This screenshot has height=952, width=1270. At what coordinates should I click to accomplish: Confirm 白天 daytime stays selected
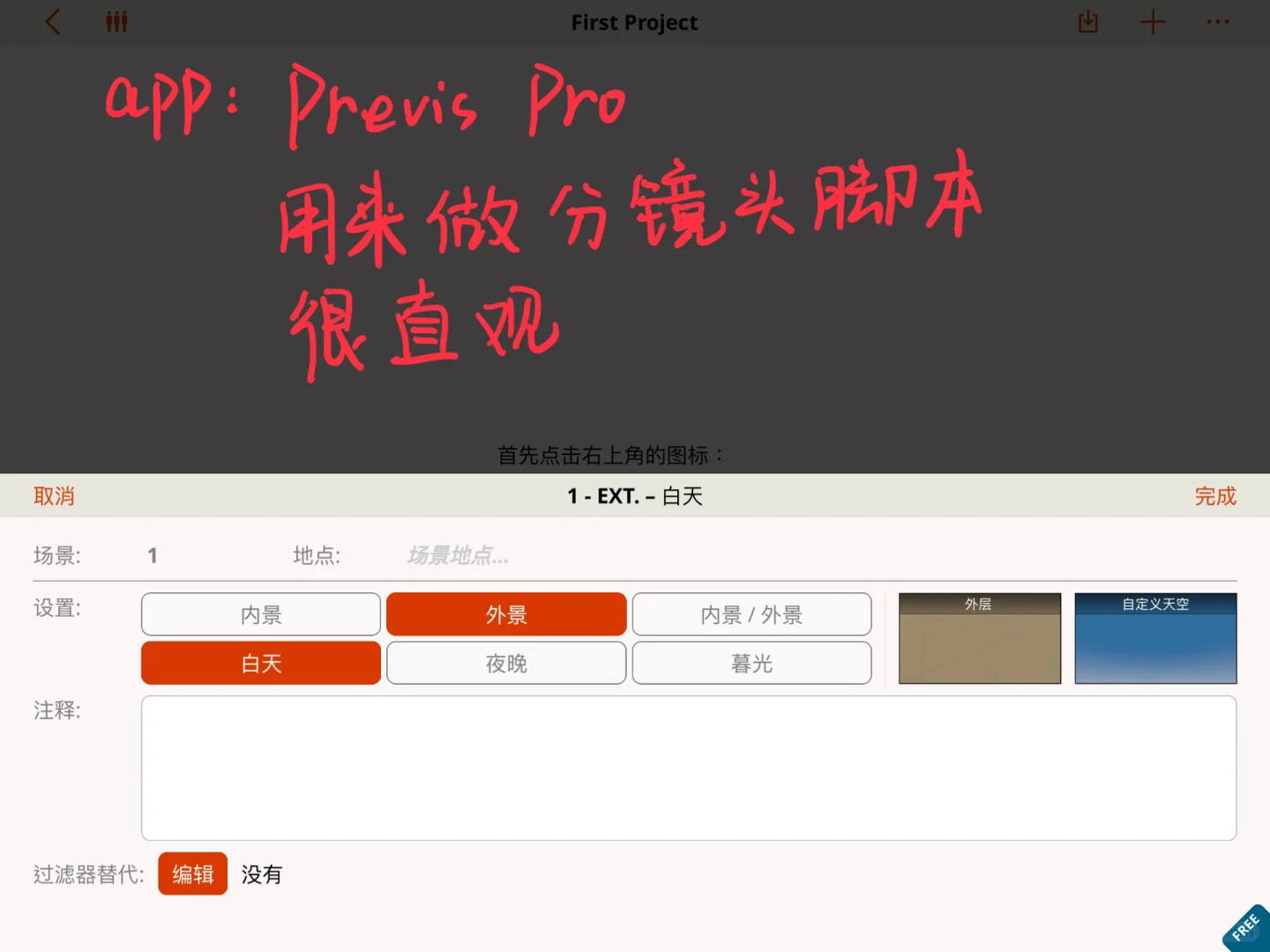click(x=259, y=663)
